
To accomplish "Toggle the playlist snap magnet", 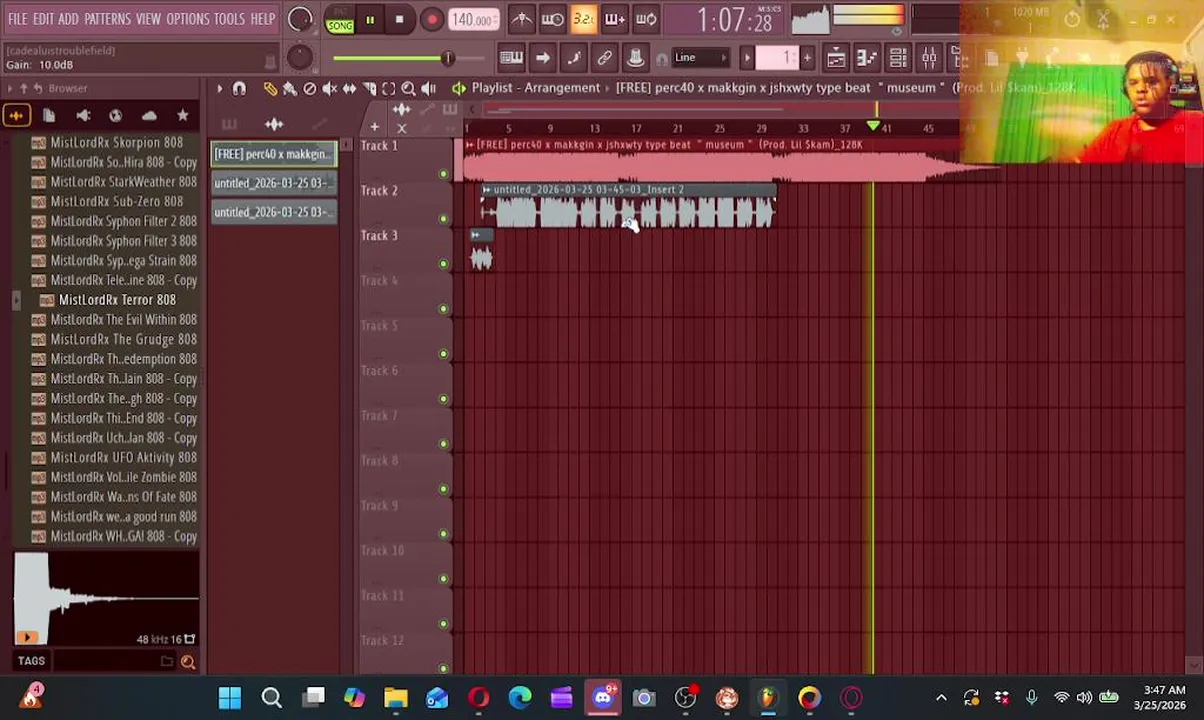I will coord(239,89).
